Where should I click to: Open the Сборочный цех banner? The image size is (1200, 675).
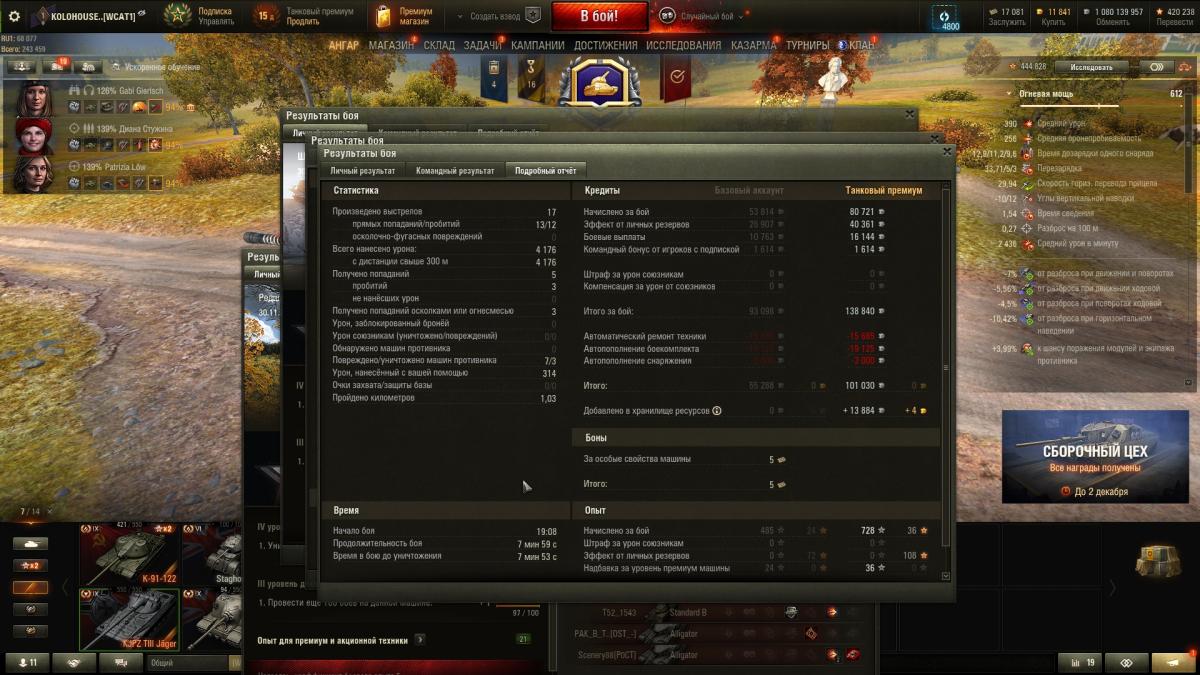[x=1094, y=456]
